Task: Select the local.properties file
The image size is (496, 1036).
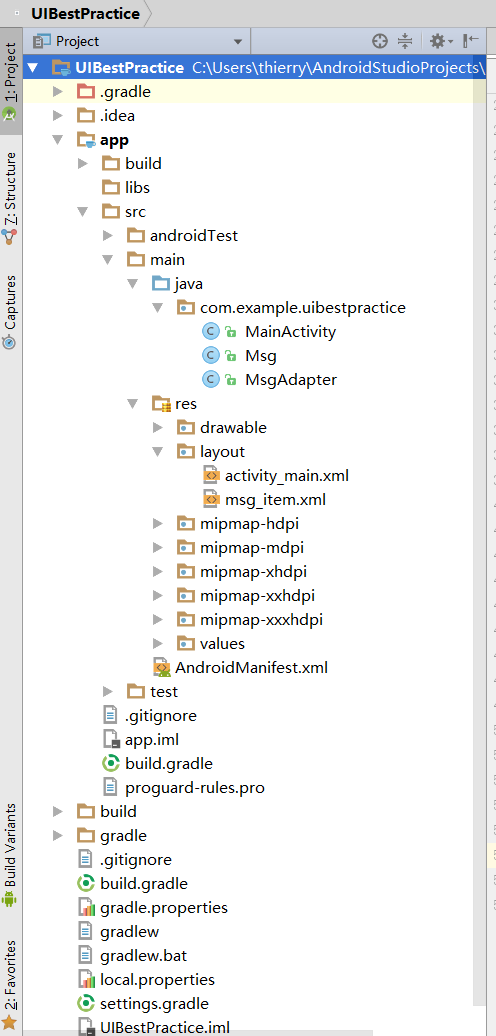Action: click(x=157, y=979)
